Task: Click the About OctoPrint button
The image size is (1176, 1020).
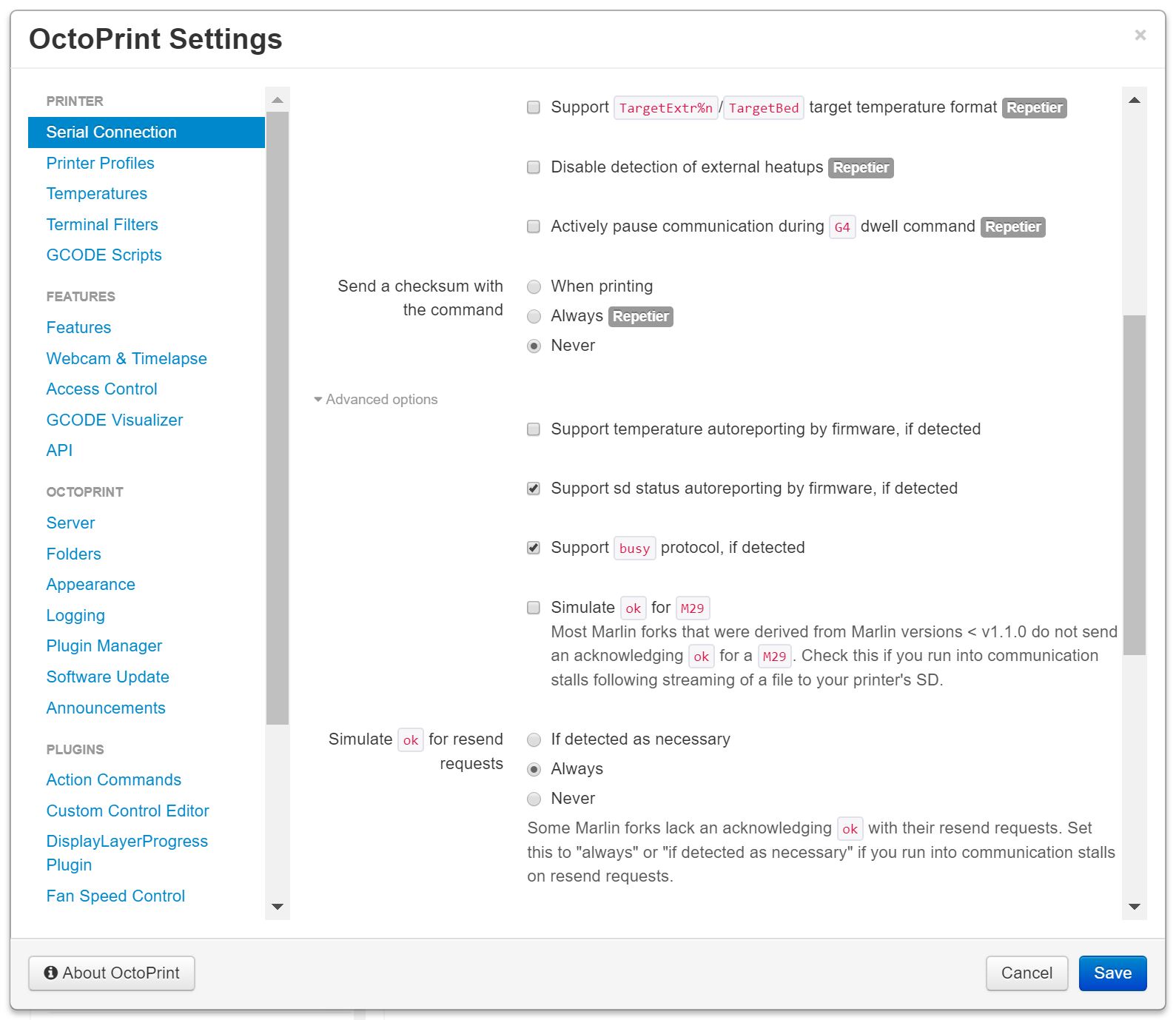Action: pos(112,973)
